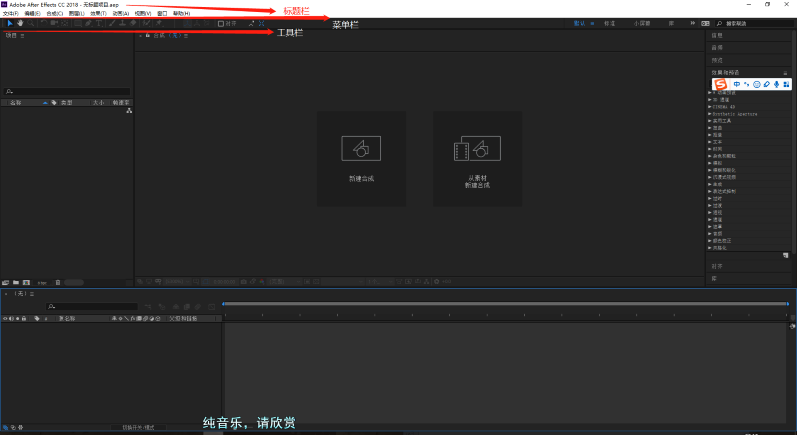The image size is (797, 435).
Task: Create a new folder in Project panel
Action: pyautogui.click(x=16, y=283)
